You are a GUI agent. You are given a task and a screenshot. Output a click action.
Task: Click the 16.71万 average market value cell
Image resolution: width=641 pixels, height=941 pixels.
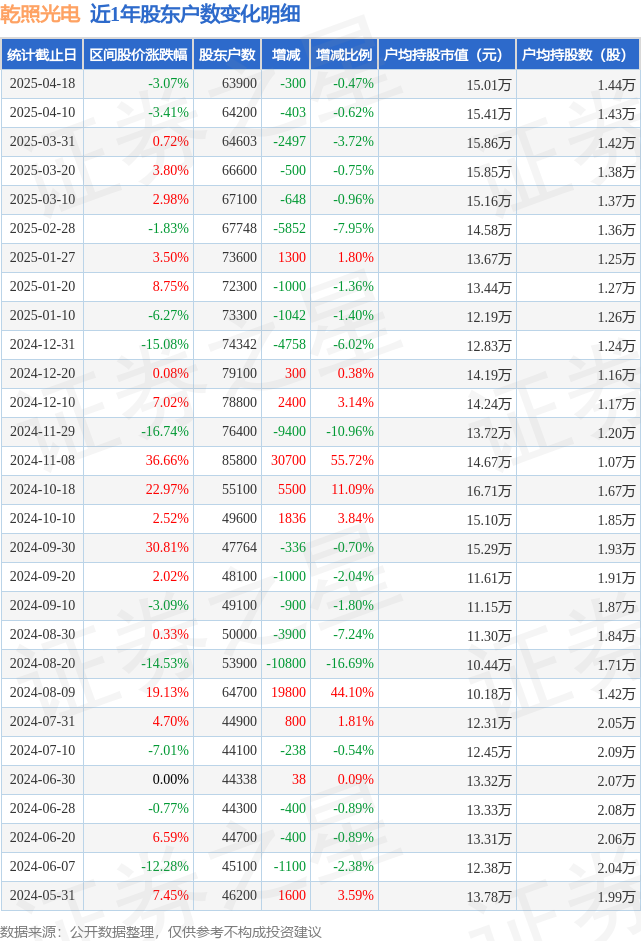pyautogui.click(x=489, y=491)
